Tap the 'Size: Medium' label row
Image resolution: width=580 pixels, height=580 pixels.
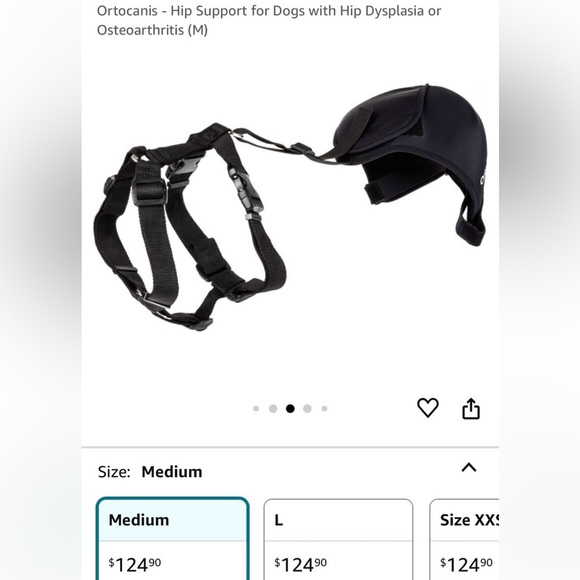tap(150, 472)
